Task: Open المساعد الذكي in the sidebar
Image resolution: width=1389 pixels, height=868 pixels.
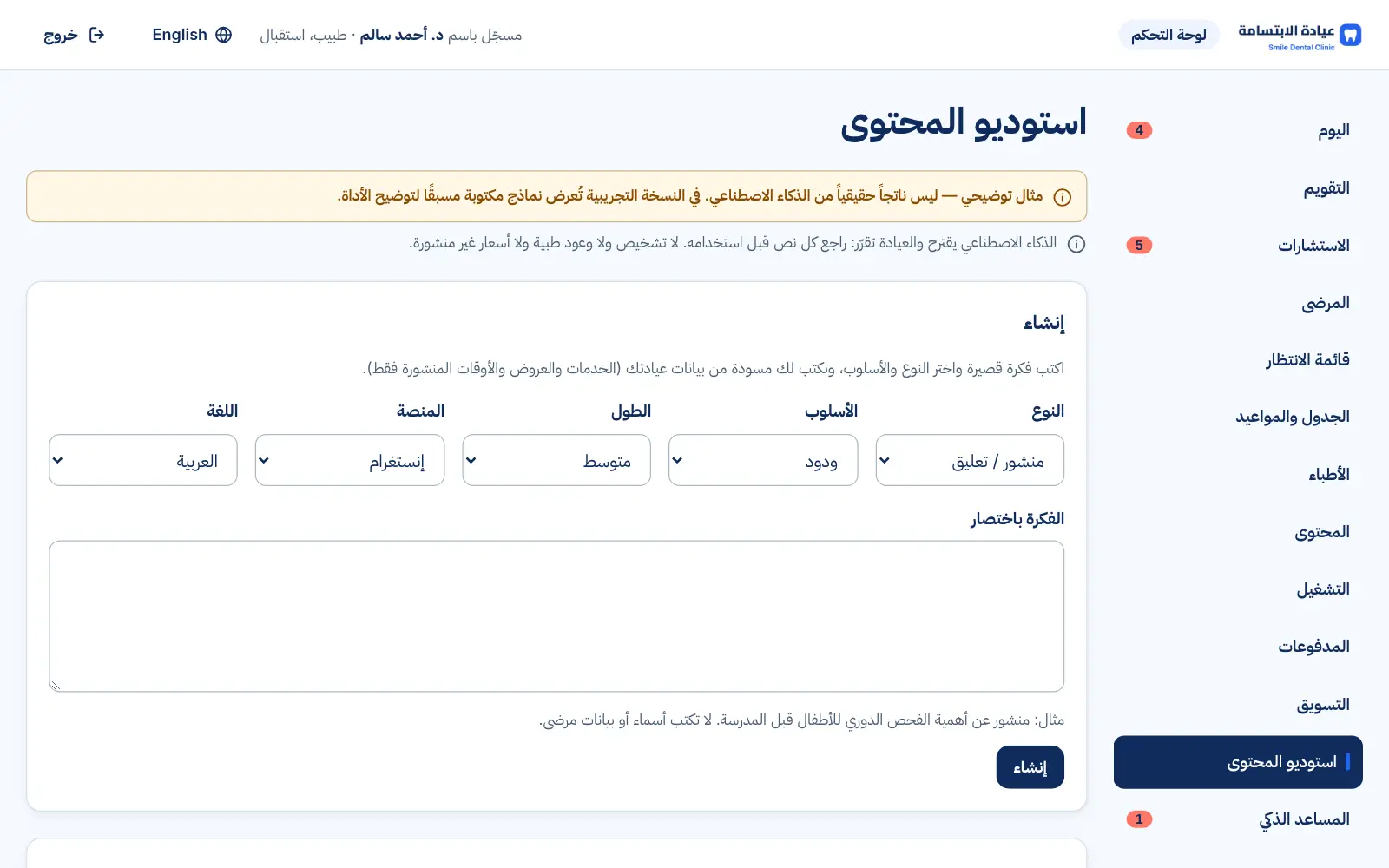Action: tap(1238, 819)
